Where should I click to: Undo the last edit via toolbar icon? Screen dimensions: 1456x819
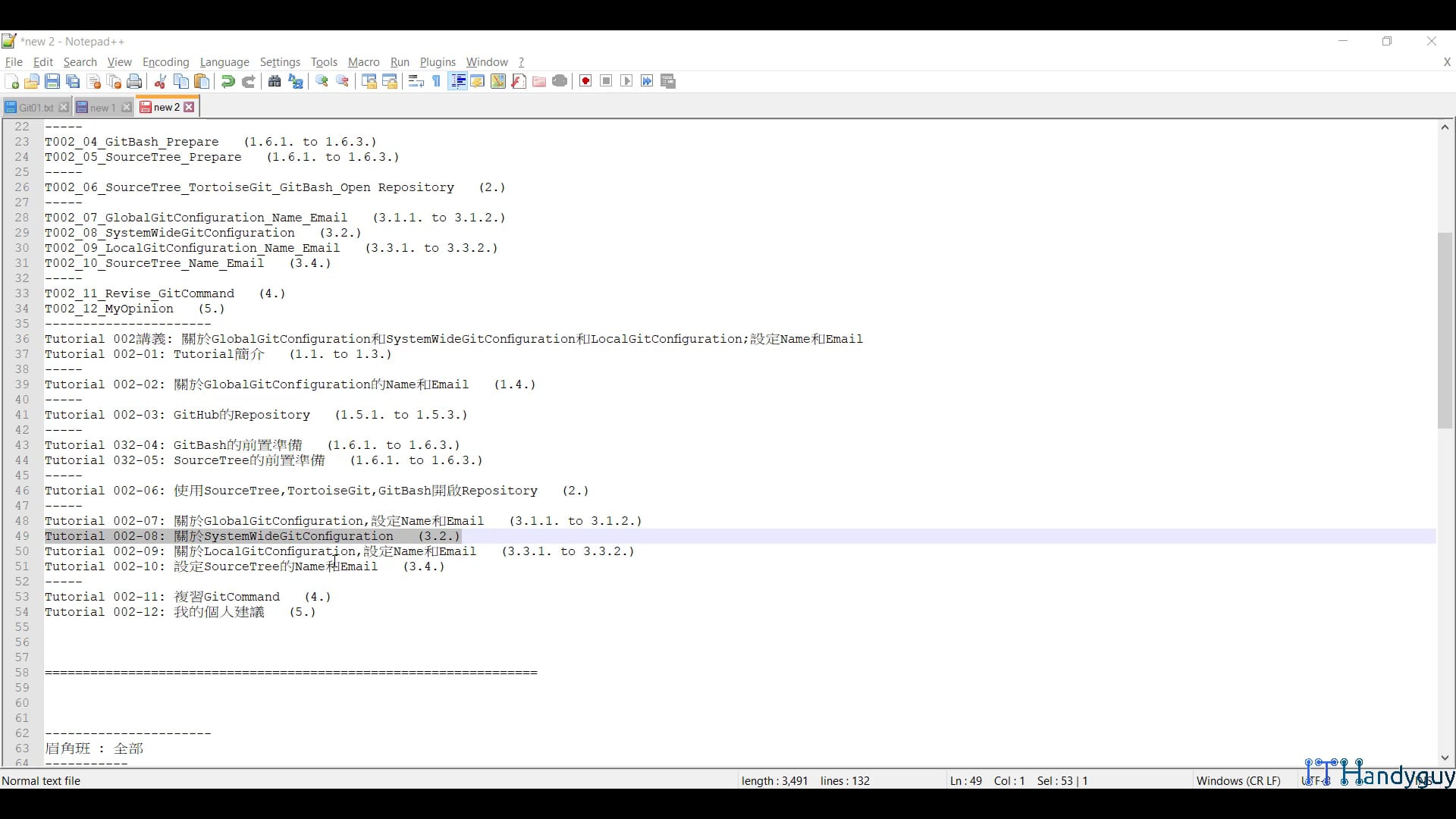227,81
